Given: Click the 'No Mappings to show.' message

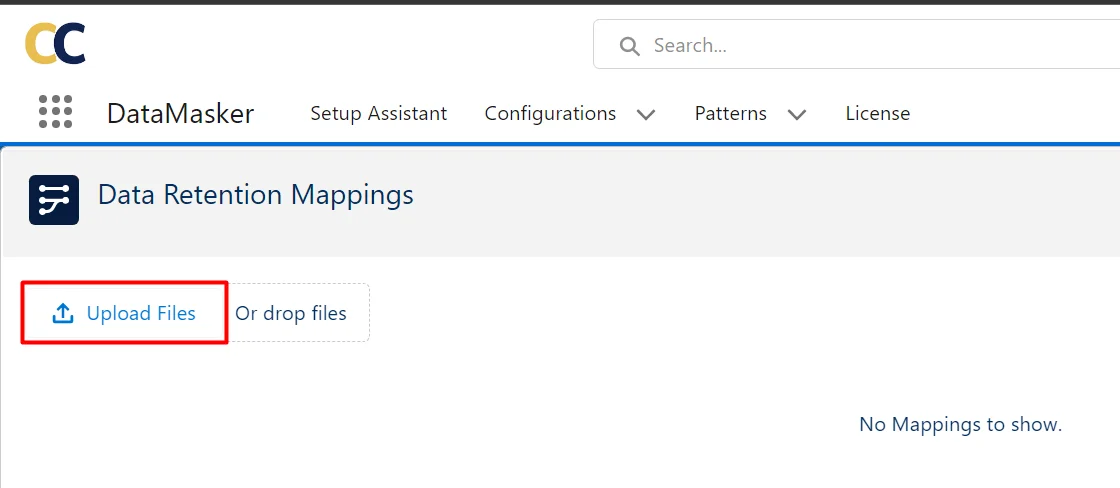Looking at the screenshot, I should pyautogui.click(x=960, y=424).
